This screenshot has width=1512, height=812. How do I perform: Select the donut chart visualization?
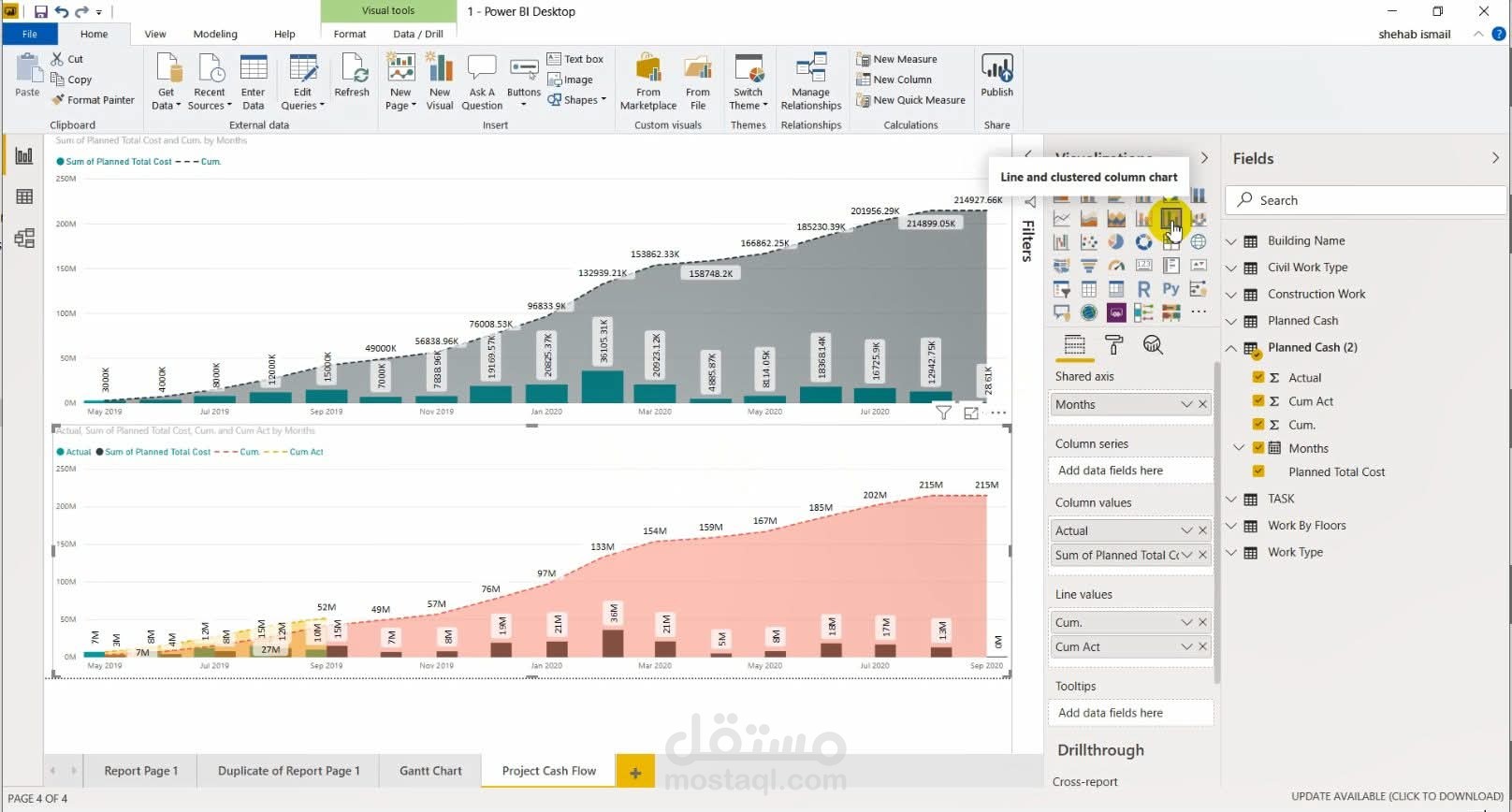point(1143,242)
